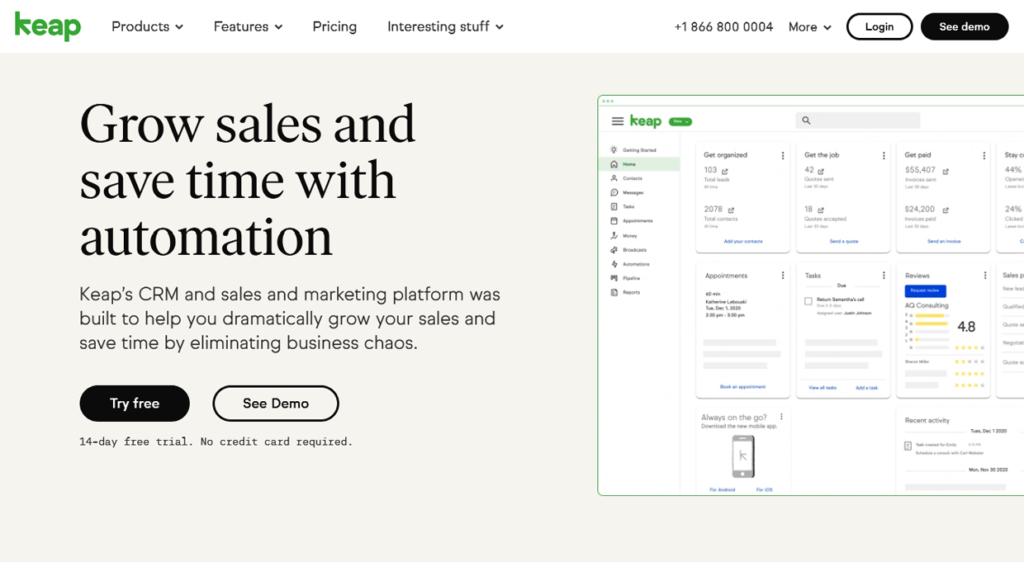Screen dimensions: 1024x562
Task: Open Pipeline icon in dashboard sidebar
Action: click(x=614, y=278)
